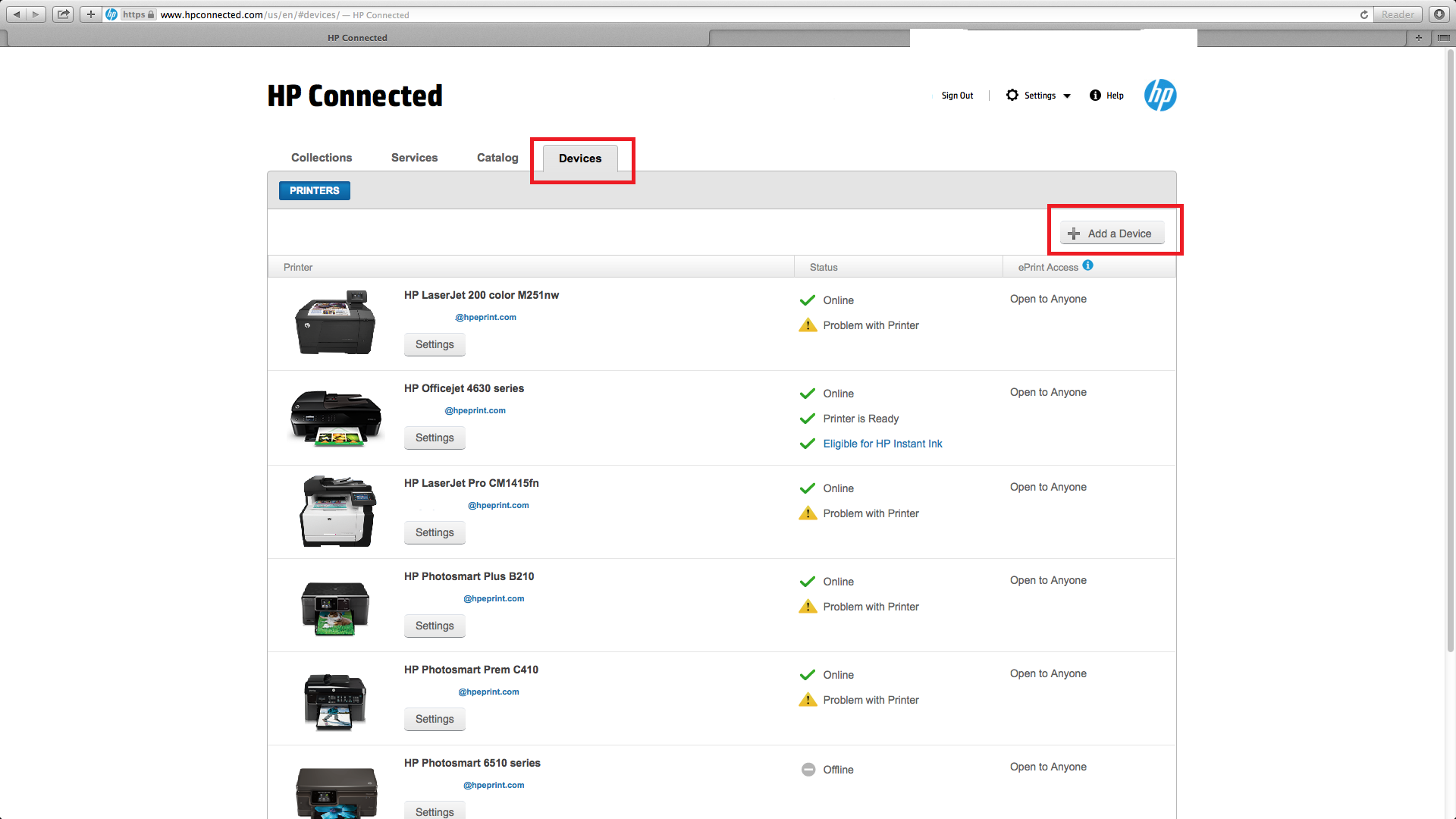This screenshot has width=1456, height=819.
Task: Select the Catalog tab
Action: coord(497,158)
